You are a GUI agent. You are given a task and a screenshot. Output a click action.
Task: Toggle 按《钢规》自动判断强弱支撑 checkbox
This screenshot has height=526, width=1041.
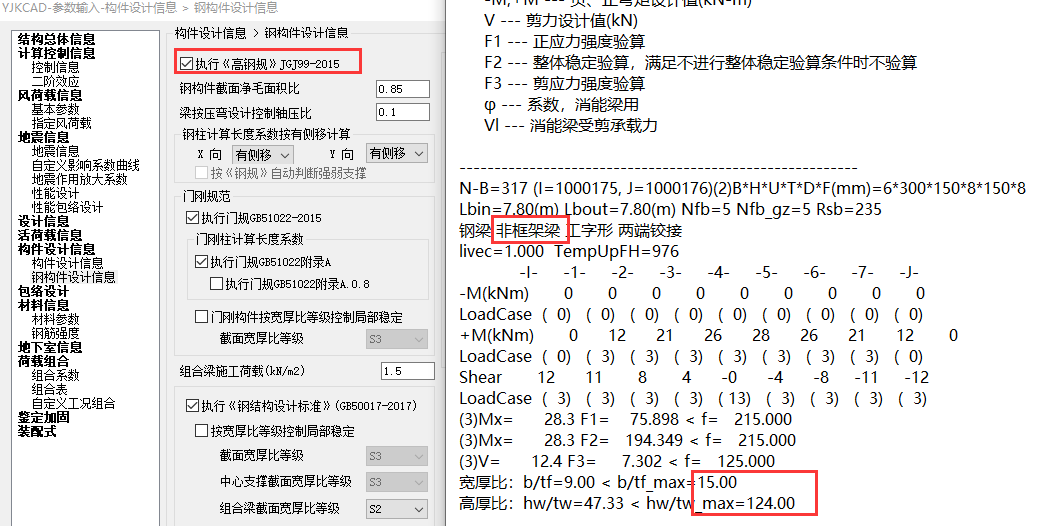pos(201,173)
